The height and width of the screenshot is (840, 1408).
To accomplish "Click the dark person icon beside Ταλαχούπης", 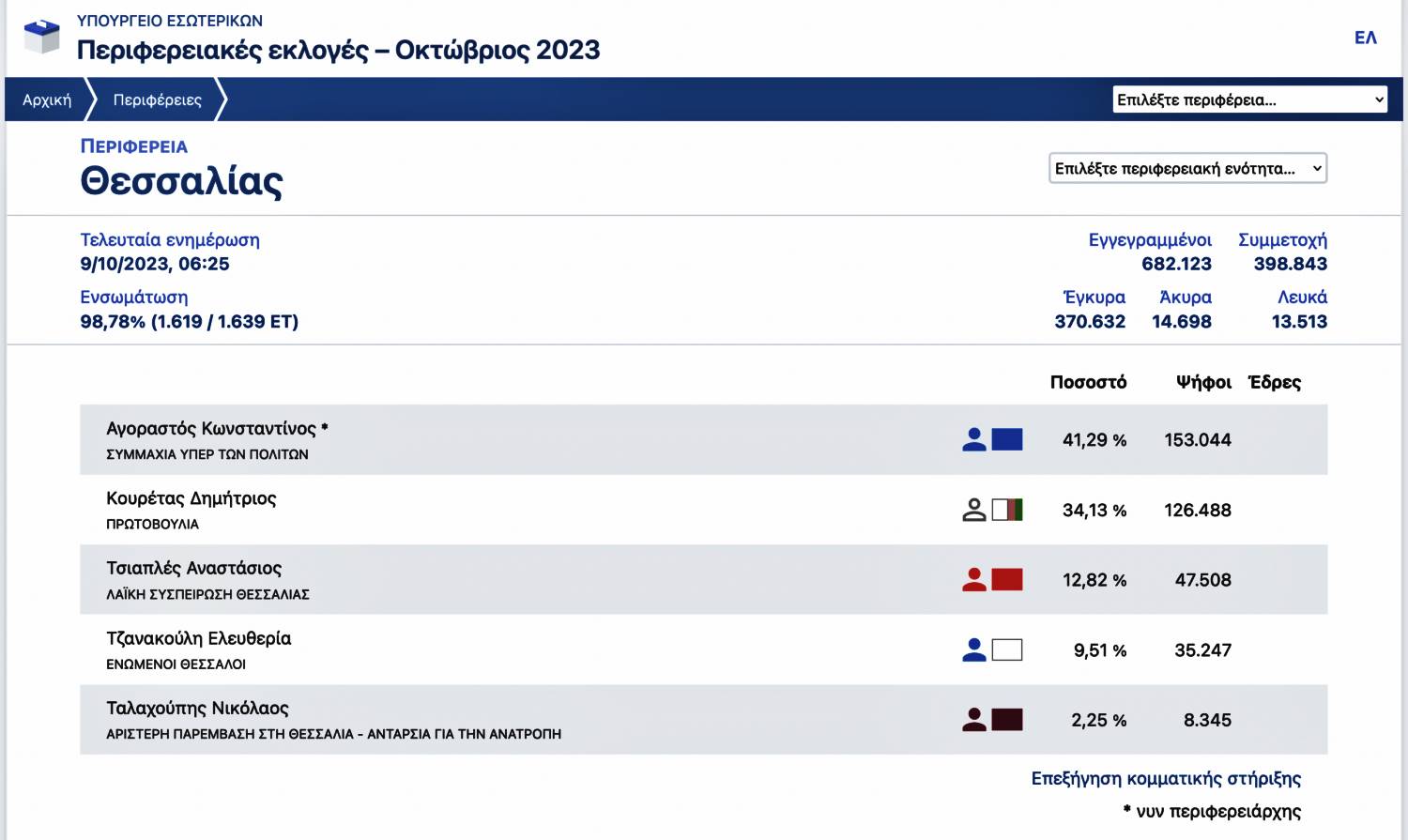I will coord(974,720).
